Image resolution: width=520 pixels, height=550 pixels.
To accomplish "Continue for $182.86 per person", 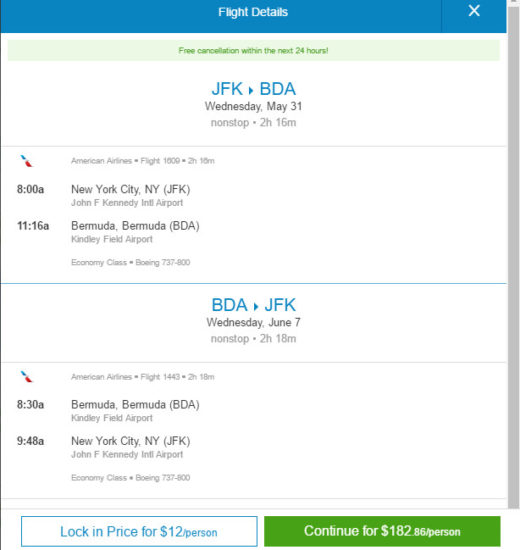I will pyautogui.click(x=382, y=531).
